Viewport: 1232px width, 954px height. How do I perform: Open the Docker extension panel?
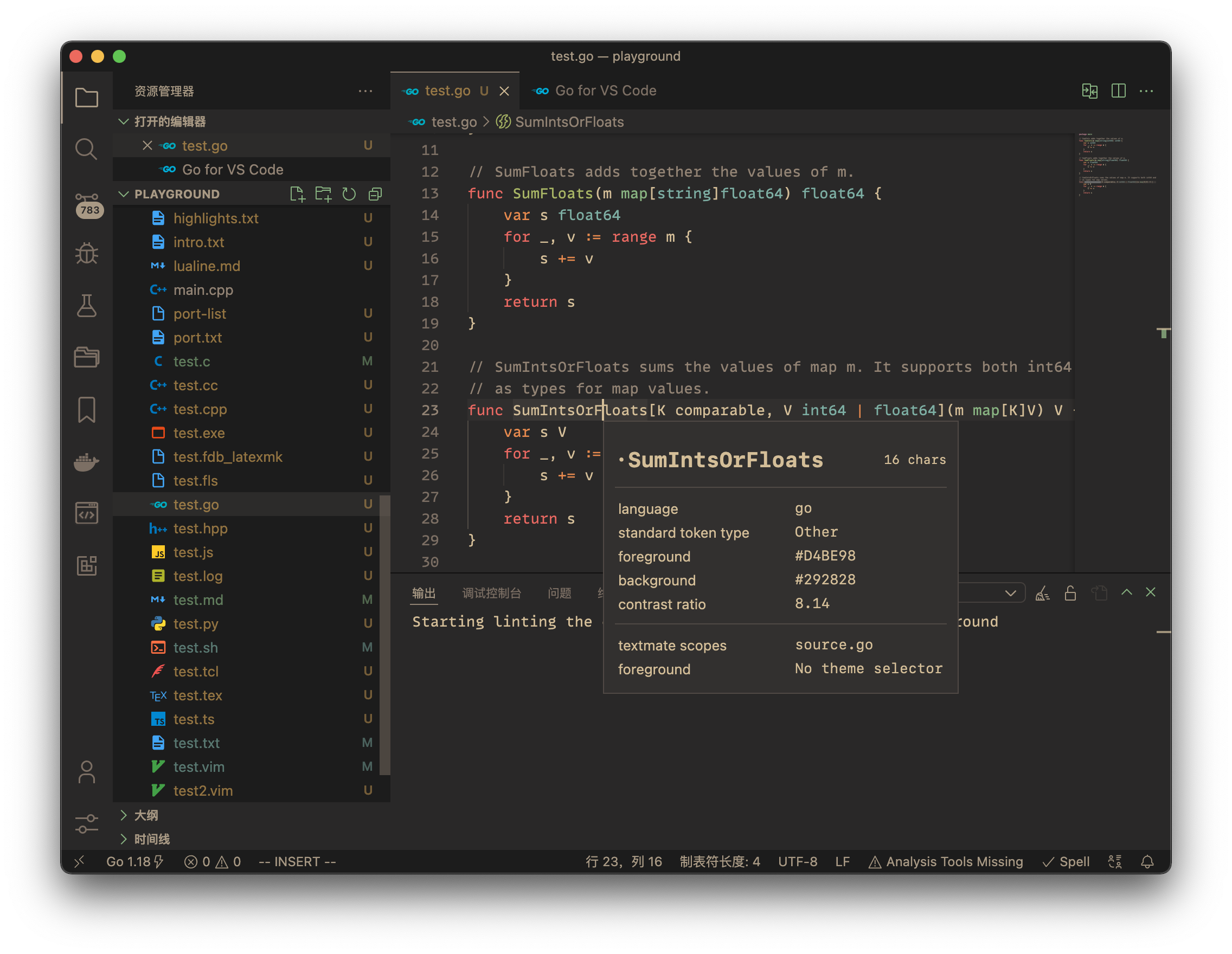(86, 462)
